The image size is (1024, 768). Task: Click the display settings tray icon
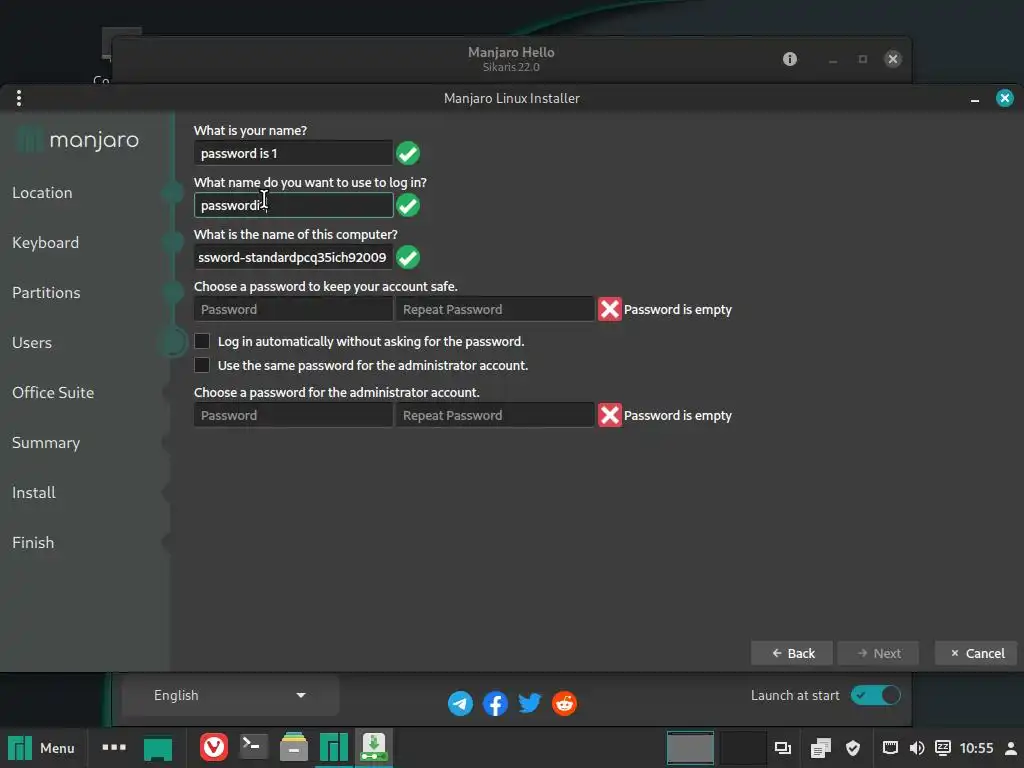(782, 748)
